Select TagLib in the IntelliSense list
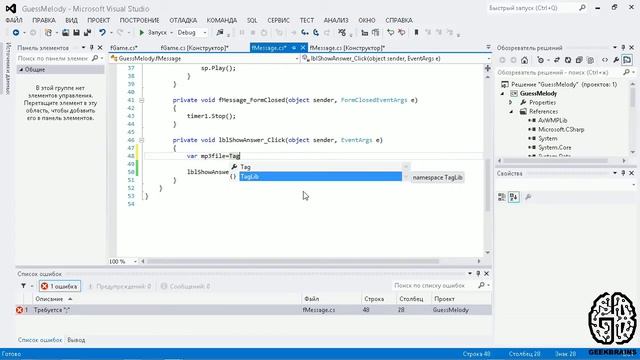 click(x=320, y=176)
